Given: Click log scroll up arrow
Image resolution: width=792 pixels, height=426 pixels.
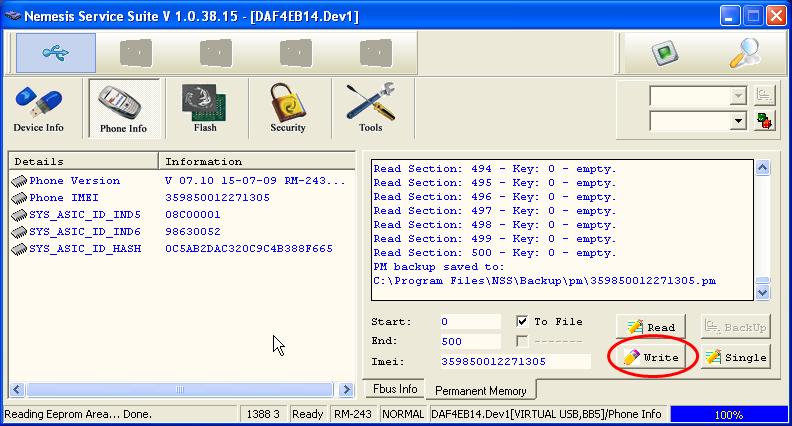Looking at the screenshot, I should pos(762,168).
